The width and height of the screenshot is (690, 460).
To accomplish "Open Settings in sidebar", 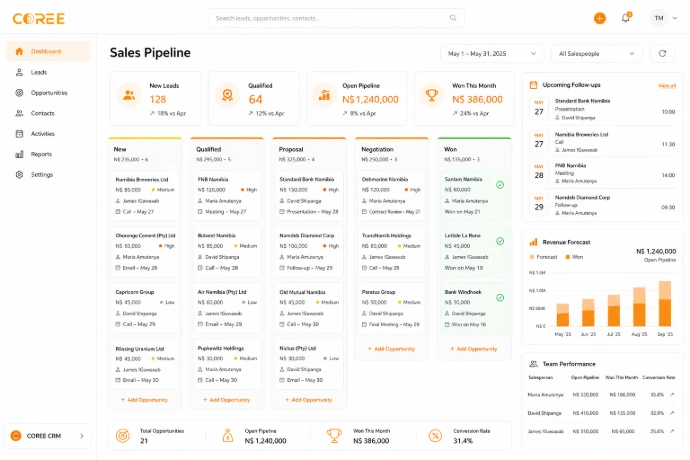I will tap(48, 174).
